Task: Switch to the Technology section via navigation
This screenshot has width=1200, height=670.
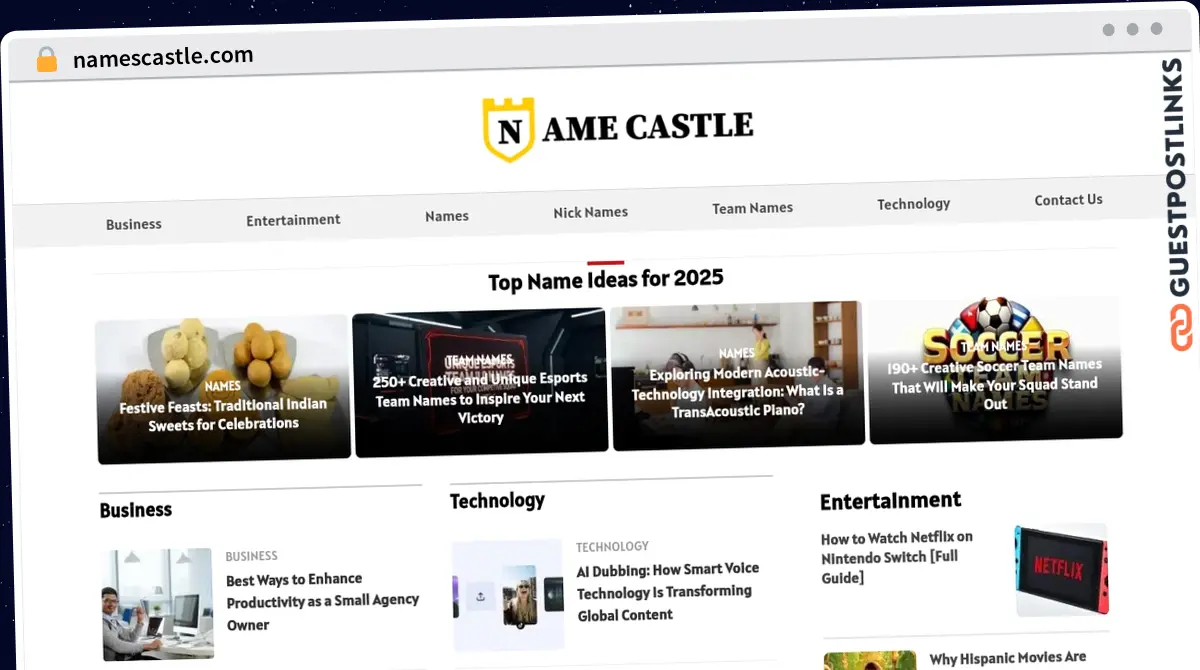Action: pyautogui.click(x=913, y=203)
